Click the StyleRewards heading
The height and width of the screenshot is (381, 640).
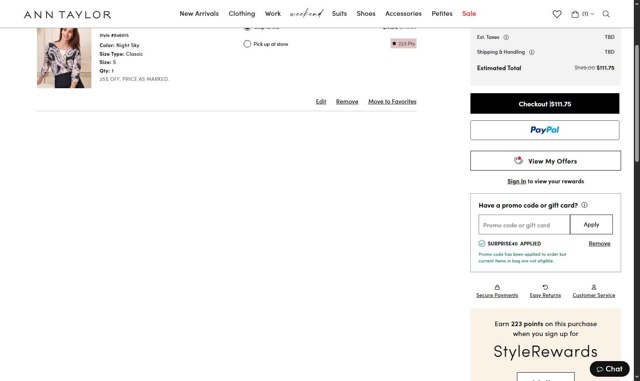coord(545,352)
